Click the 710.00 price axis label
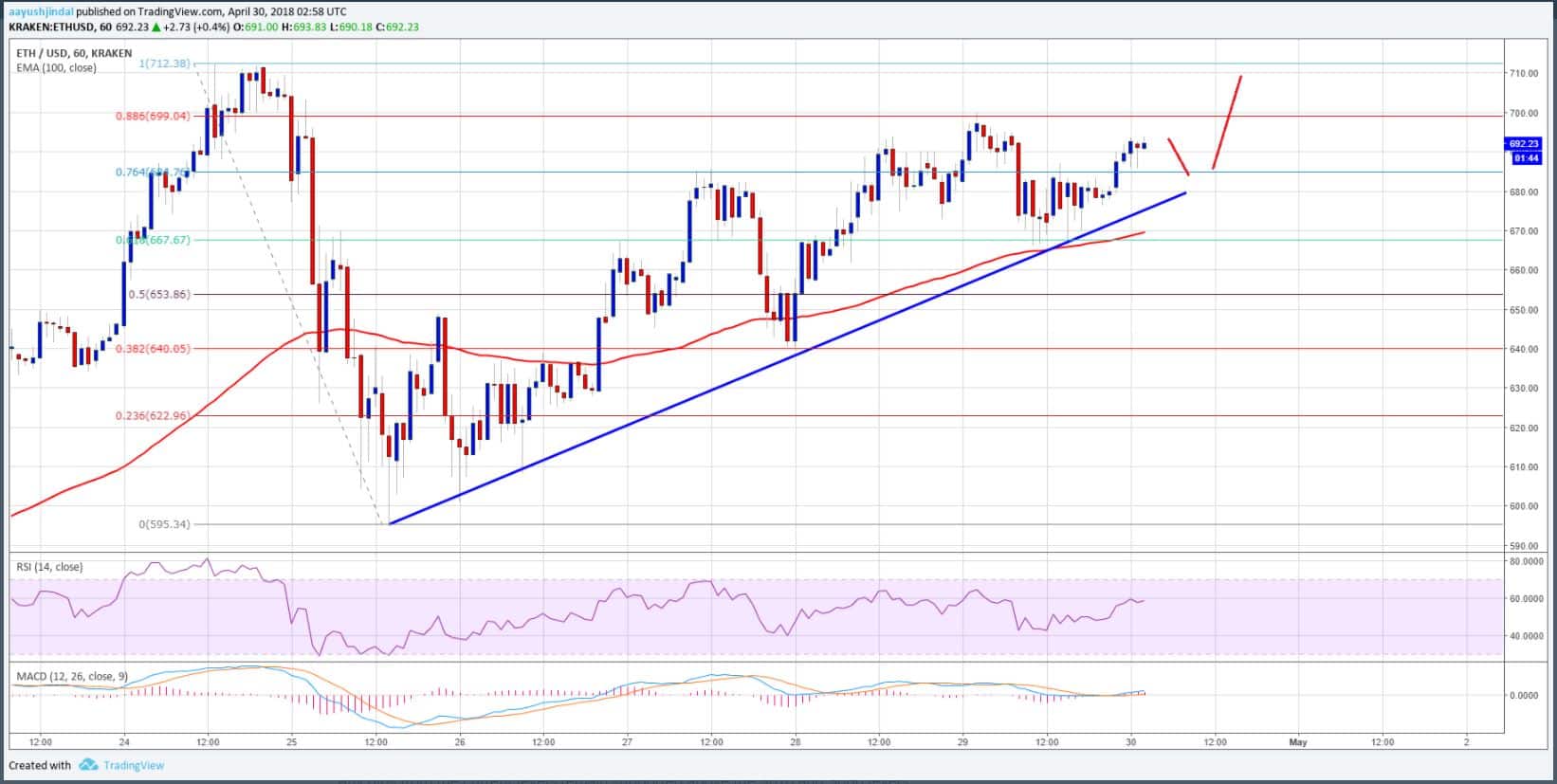Image resolution: width=1557 pixels, height=784 pixels. click(1524, 74)
